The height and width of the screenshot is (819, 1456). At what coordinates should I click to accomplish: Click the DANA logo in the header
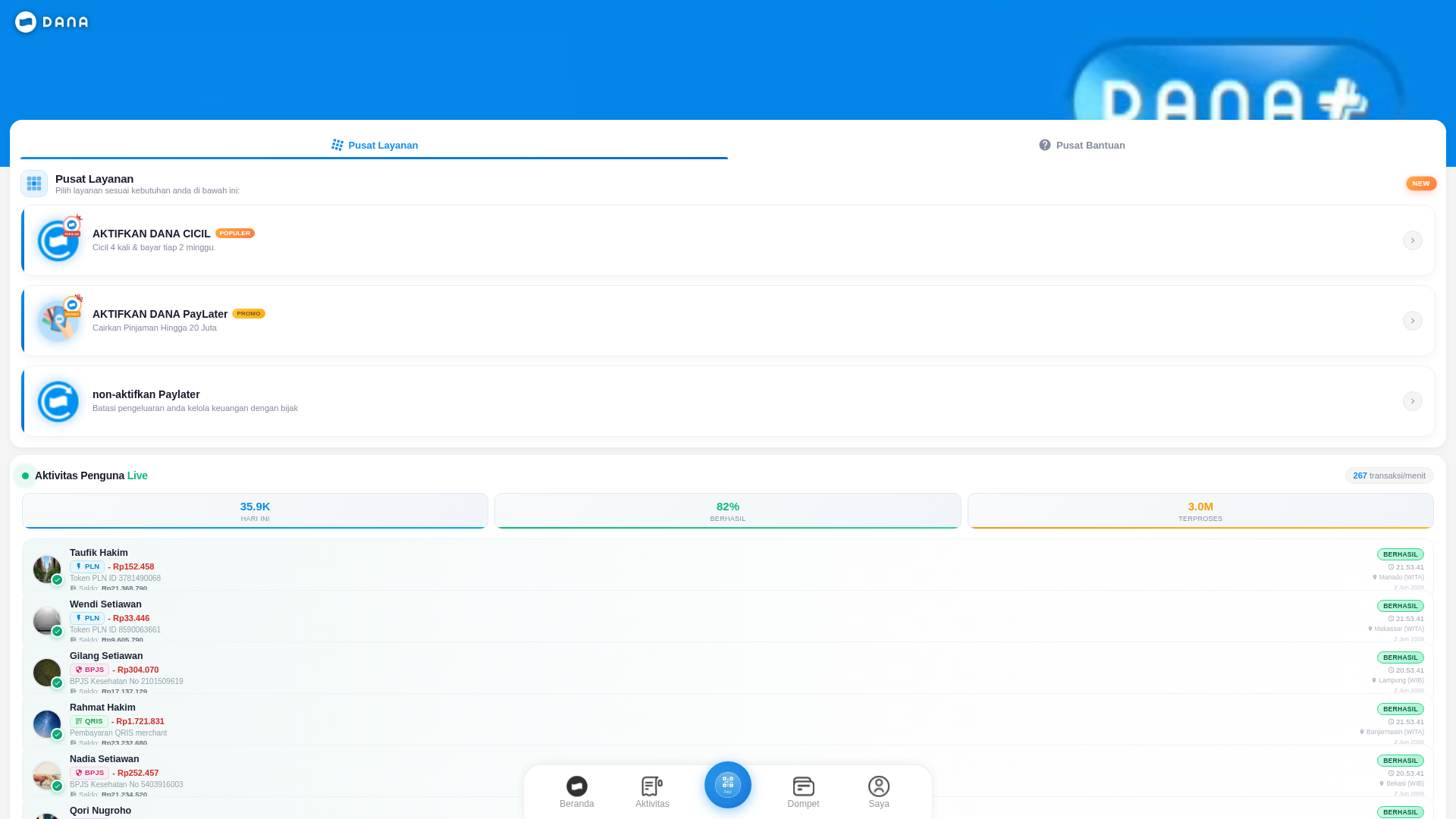point(52,22)
